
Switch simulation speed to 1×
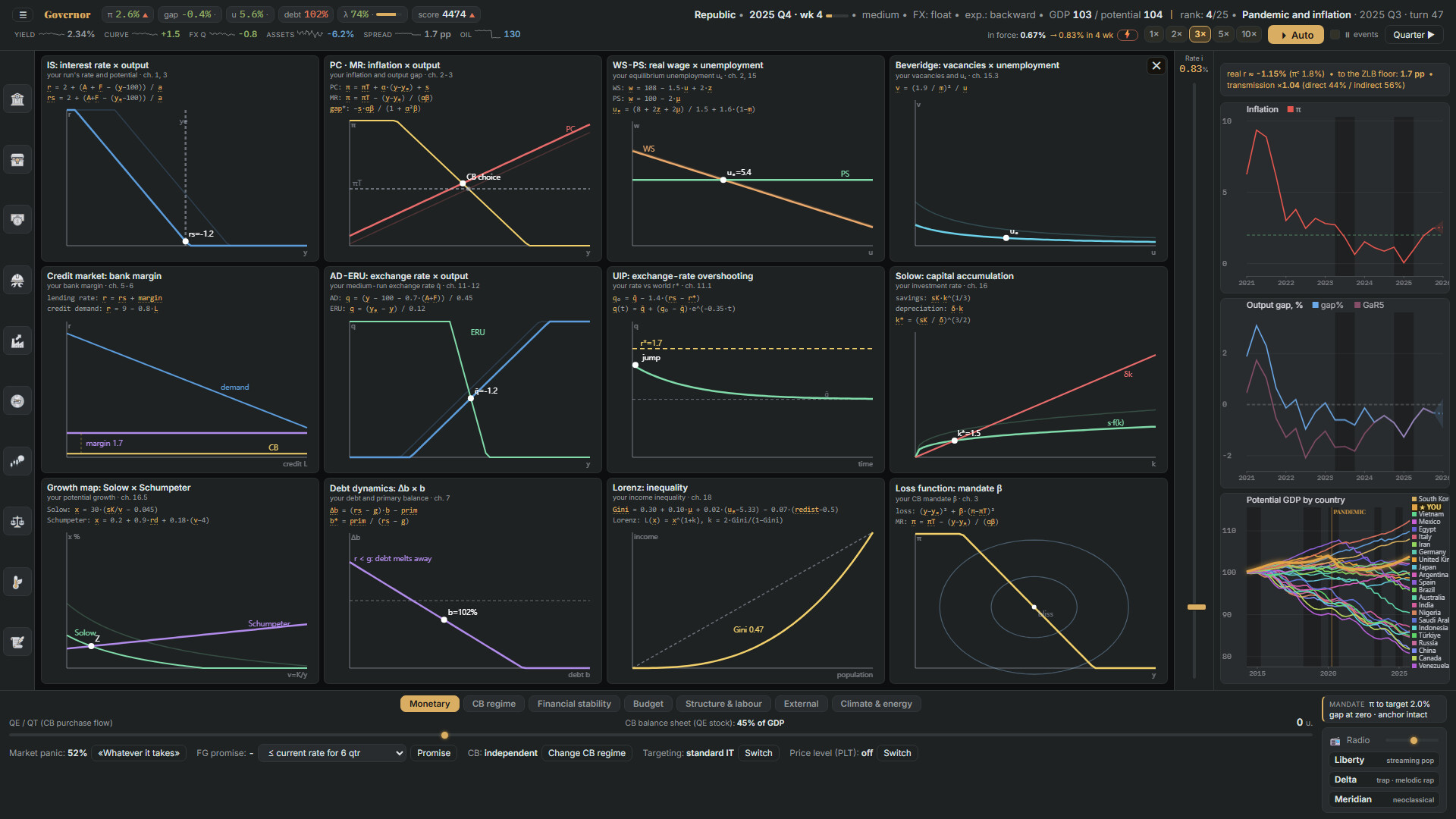coord(1153,34)
